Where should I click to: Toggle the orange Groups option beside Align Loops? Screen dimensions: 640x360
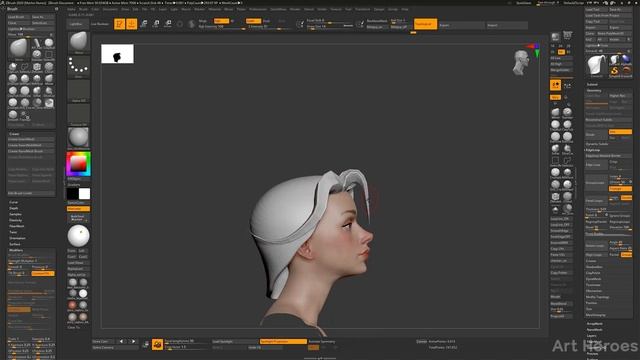(627, 255)
